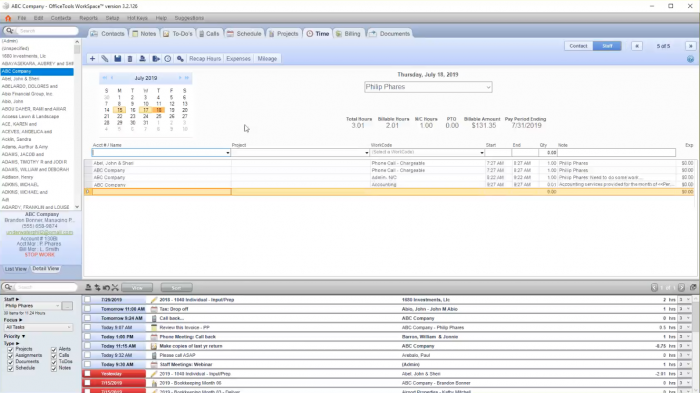700x393 pixels.
Task: Go to previous month in the July 2019 calendar
Action: click(x=112, y=78)
